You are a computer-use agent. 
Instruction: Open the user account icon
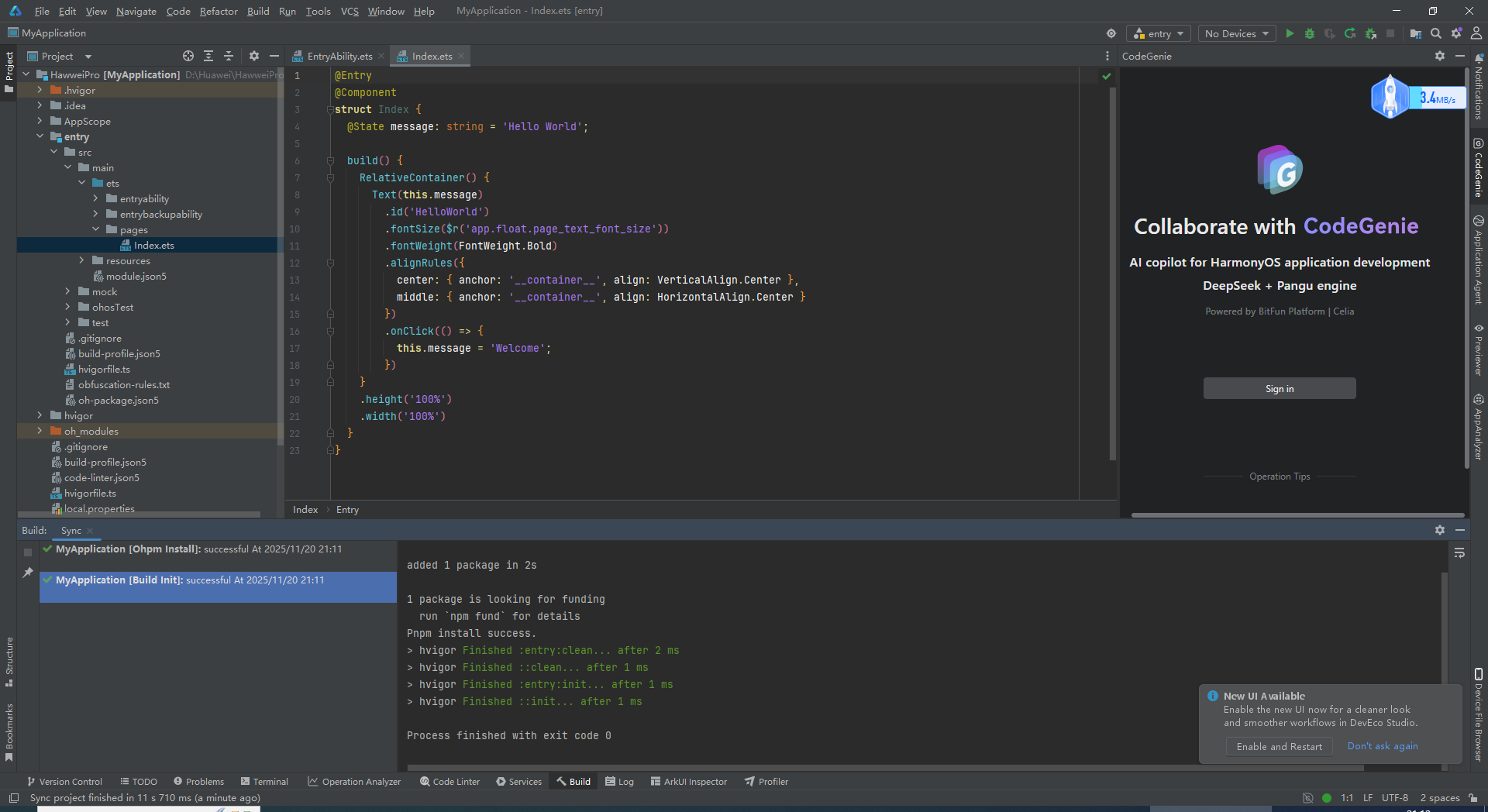pyautogui.click(x=1476, y=33)
